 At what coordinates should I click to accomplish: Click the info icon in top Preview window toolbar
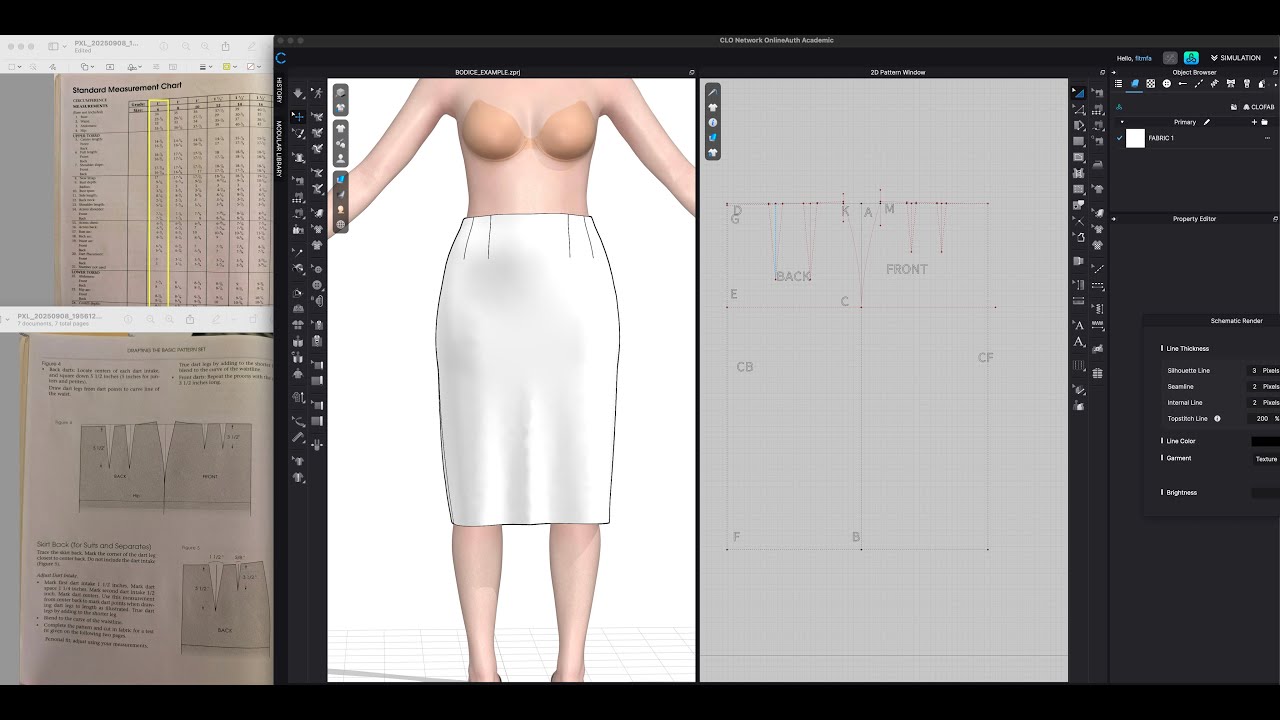164,46
